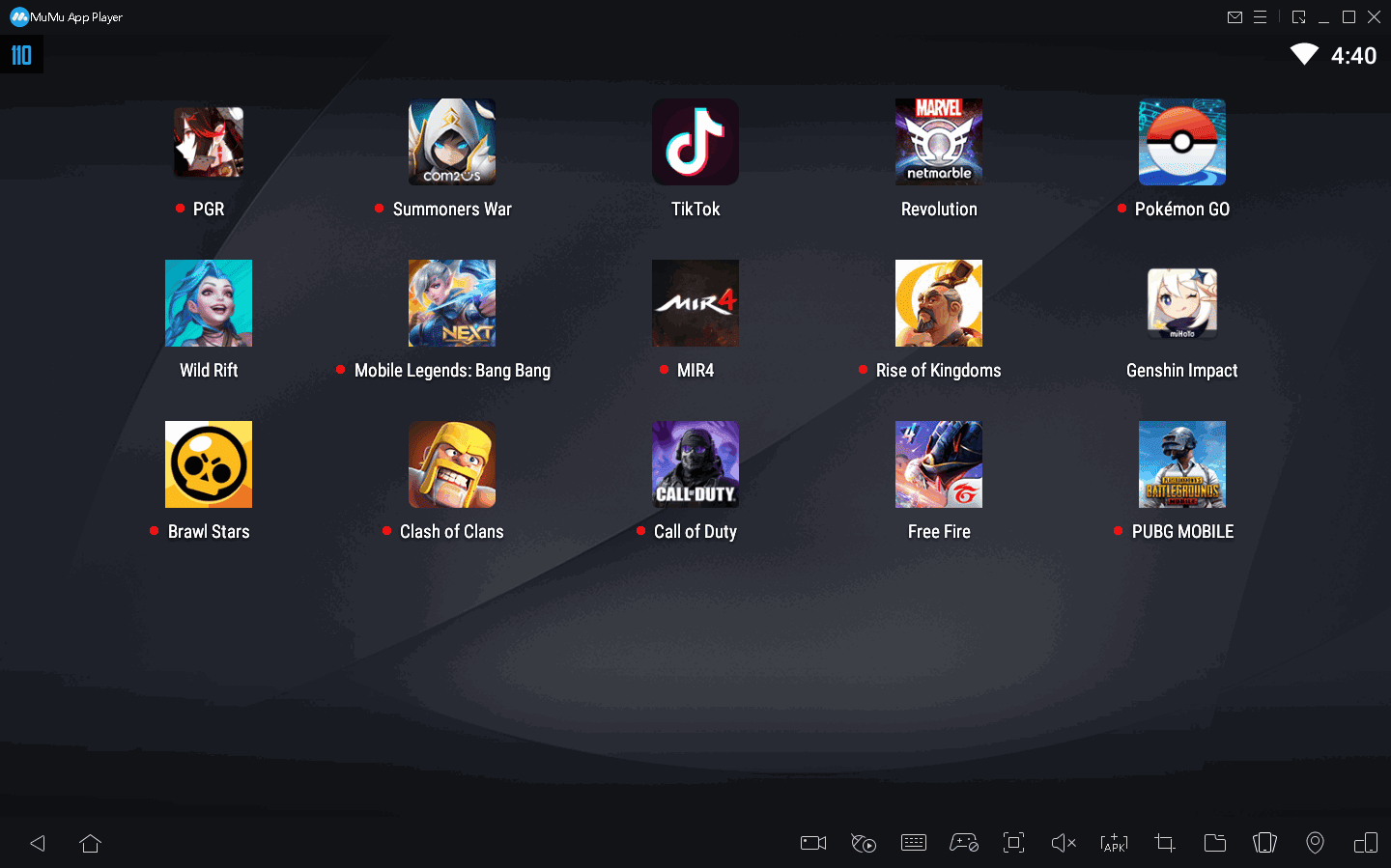The image size is (1391, 868).
Task: Launch MIR4 from the home screen
Action: point(695,303)
